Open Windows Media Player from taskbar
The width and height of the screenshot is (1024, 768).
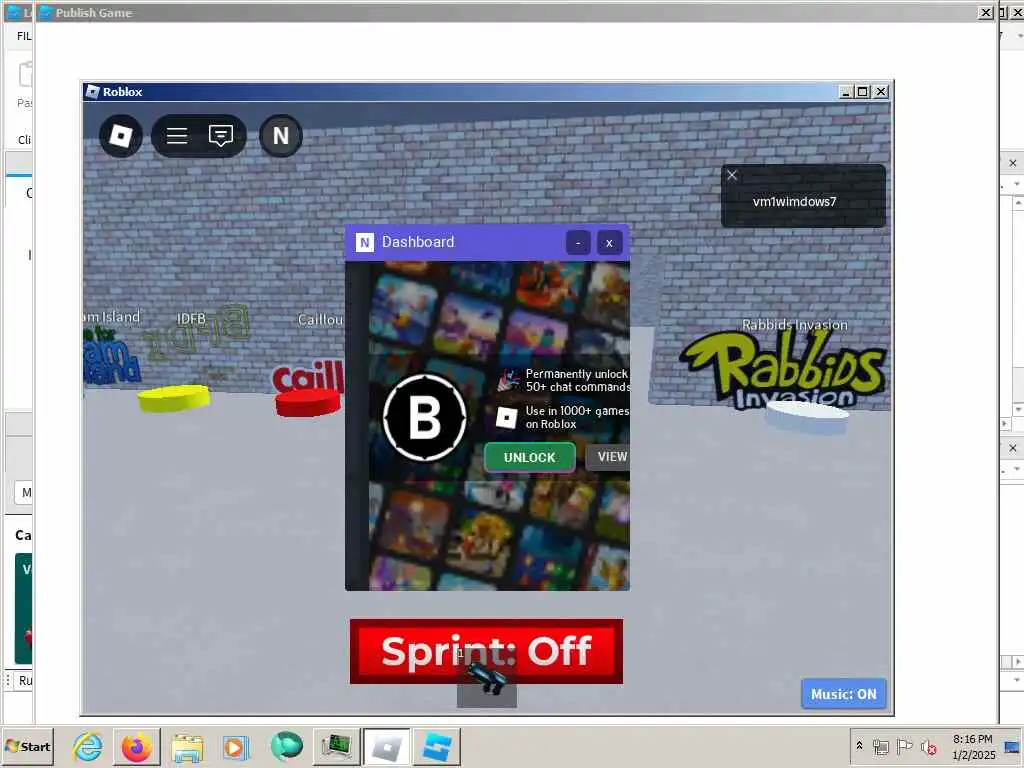click(x=236, y=747)
